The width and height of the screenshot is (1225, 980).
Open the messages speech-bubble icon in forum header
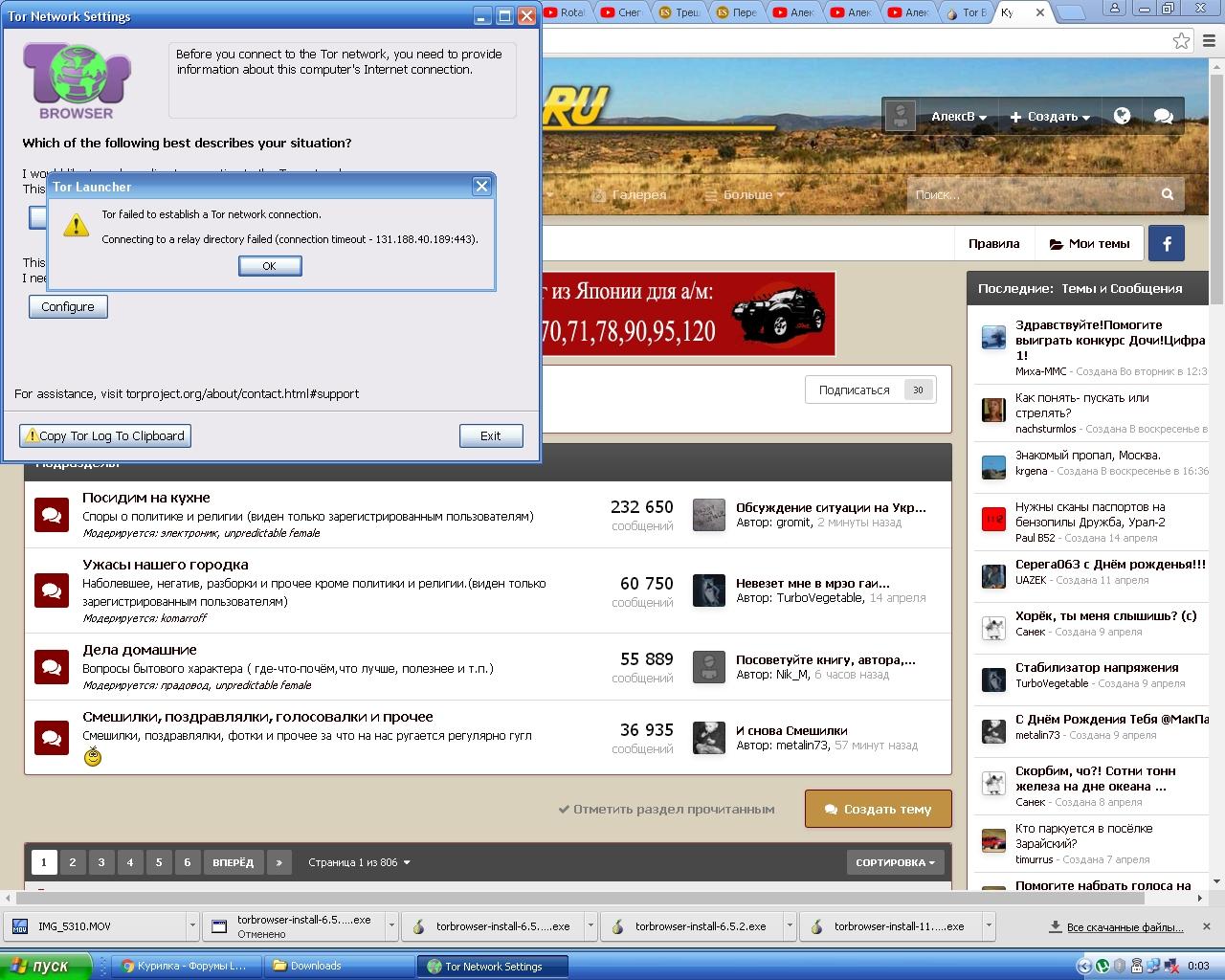(1164, 116)
